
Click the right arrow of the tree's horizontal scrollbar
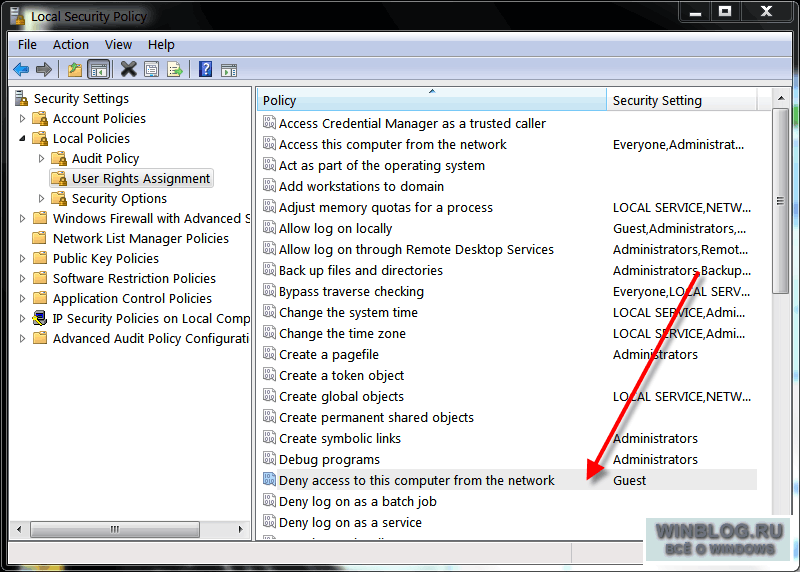[241, 529]
